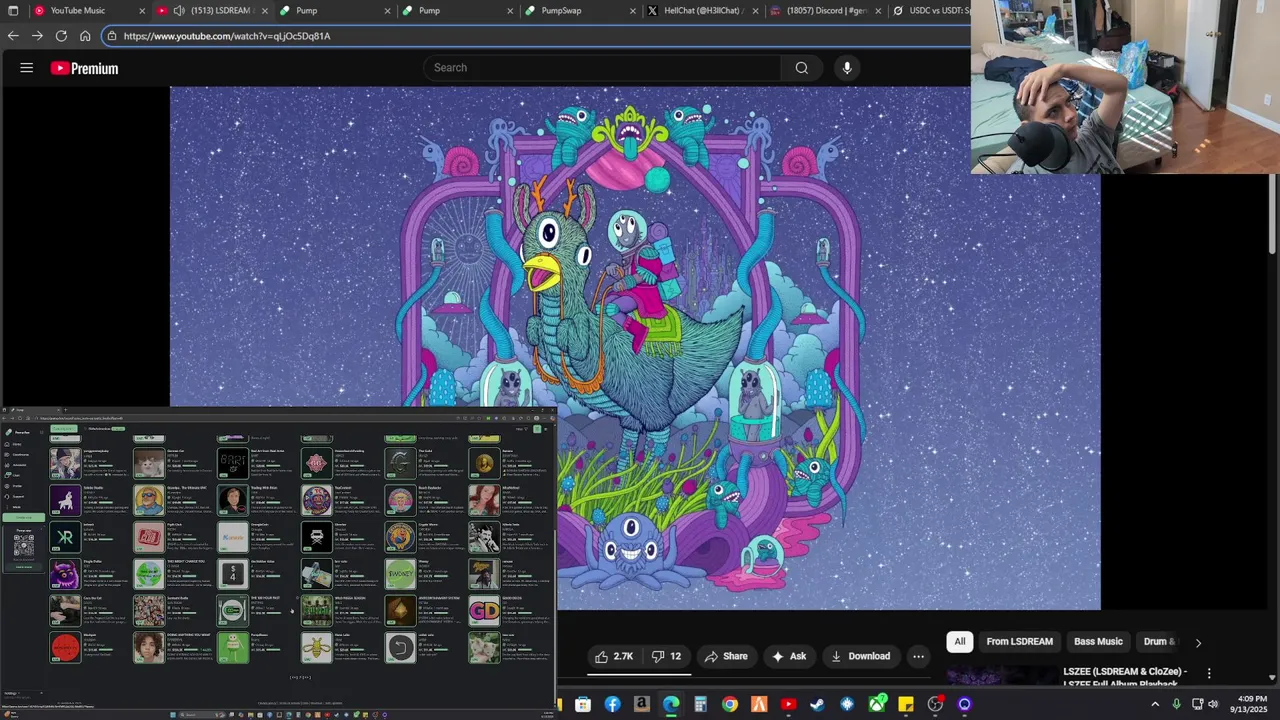Open Calculator from taskbar
The height and width of the screenshot is (720, 1280).
pos(700,704)
